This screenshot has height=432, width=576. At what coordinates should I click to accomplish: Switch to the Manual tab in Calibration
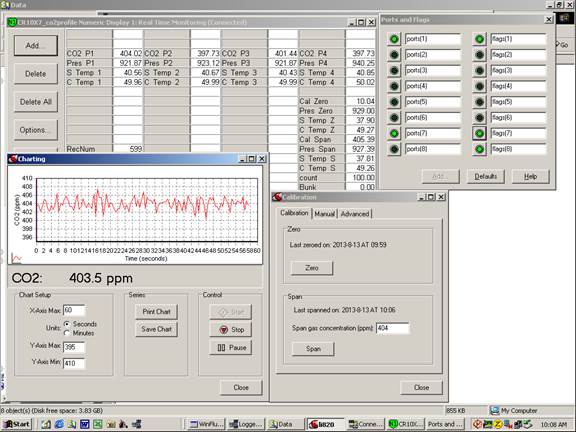click(x=324, y=214)
